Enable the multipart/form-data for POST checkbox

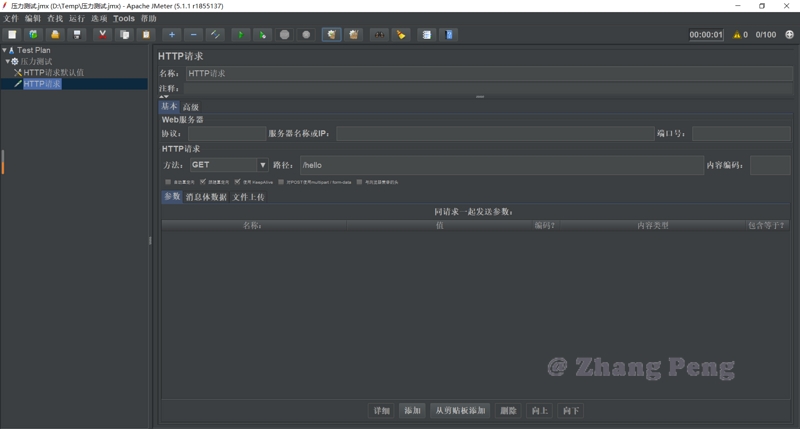281,182
